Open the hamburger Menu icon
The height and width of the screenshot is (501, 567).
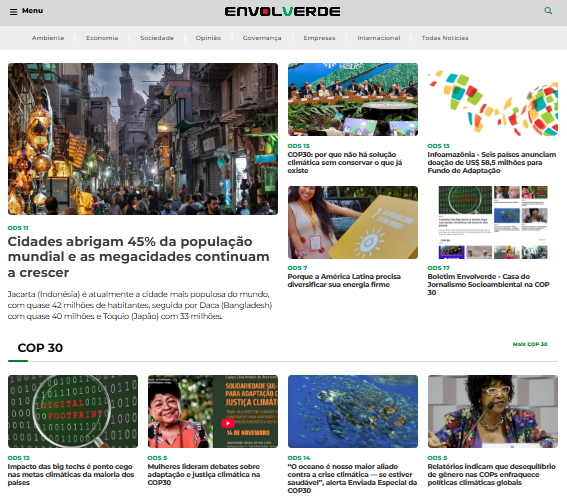pyautogui.click(x=13, y=12)
